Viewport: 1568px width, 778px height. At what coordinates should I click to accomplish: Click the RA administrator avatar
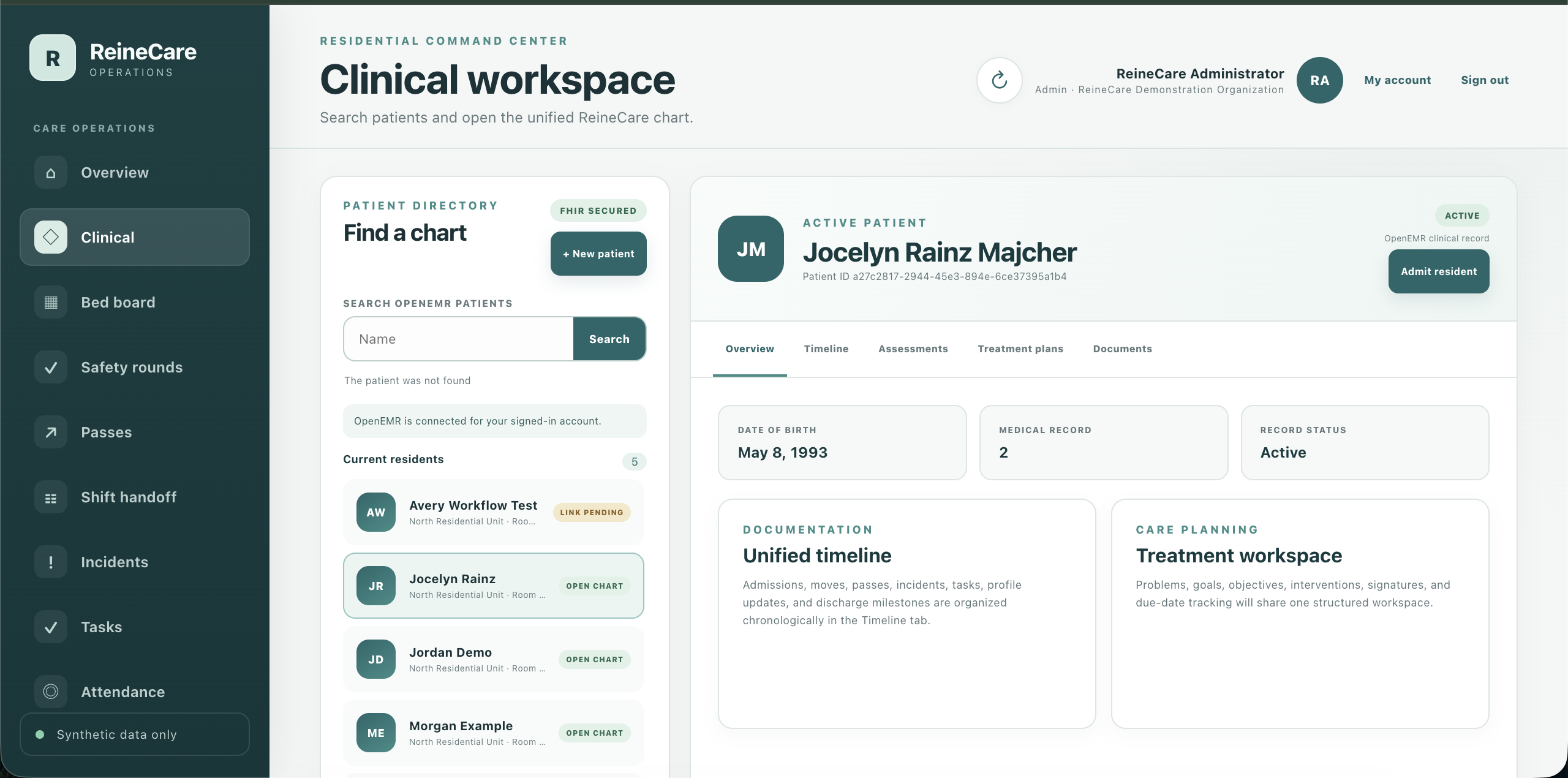click(x=1320, y=80)
